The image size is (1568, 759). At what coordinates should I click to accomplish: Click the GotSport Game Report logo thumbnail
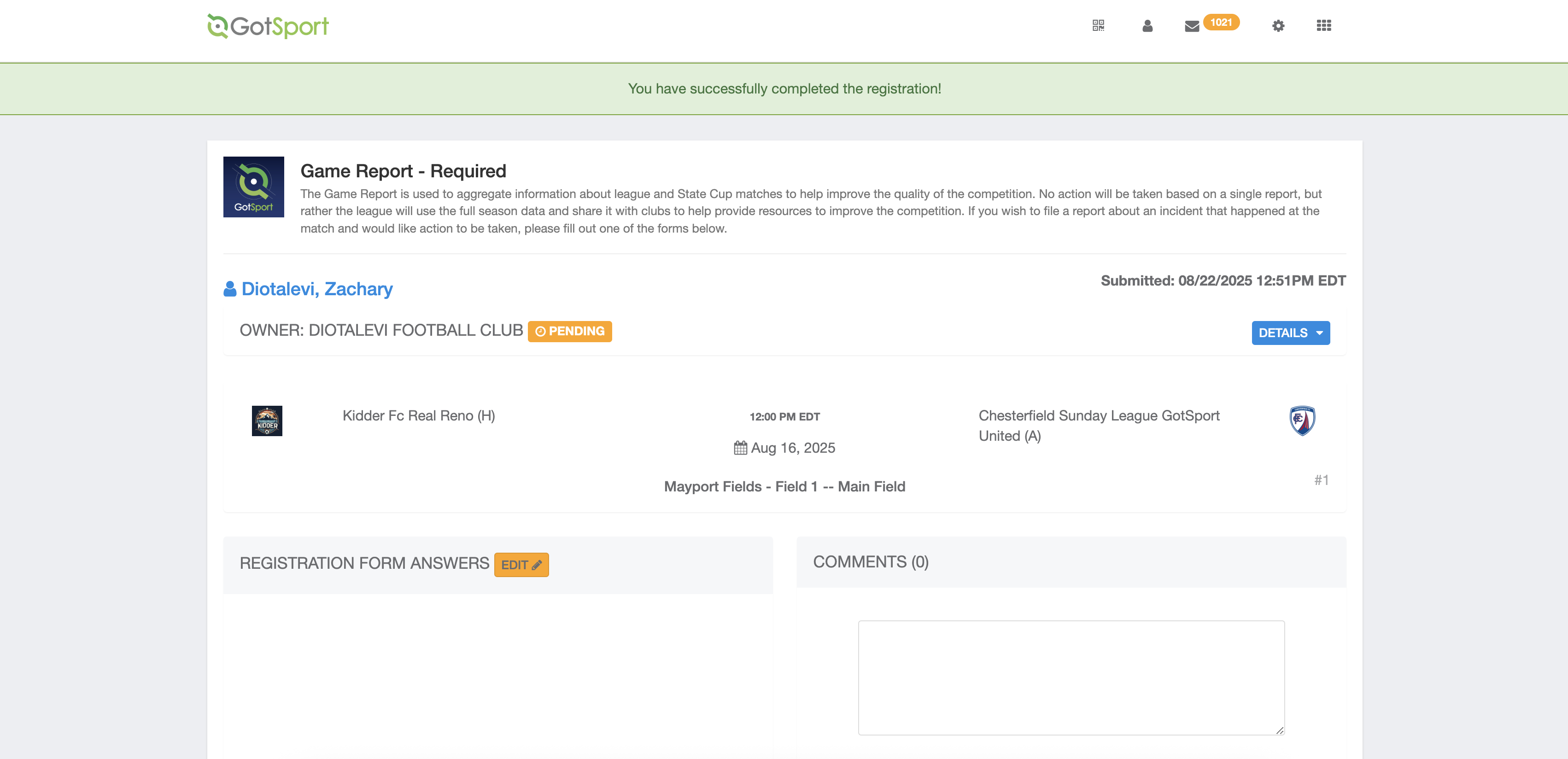tap(253, 187)
